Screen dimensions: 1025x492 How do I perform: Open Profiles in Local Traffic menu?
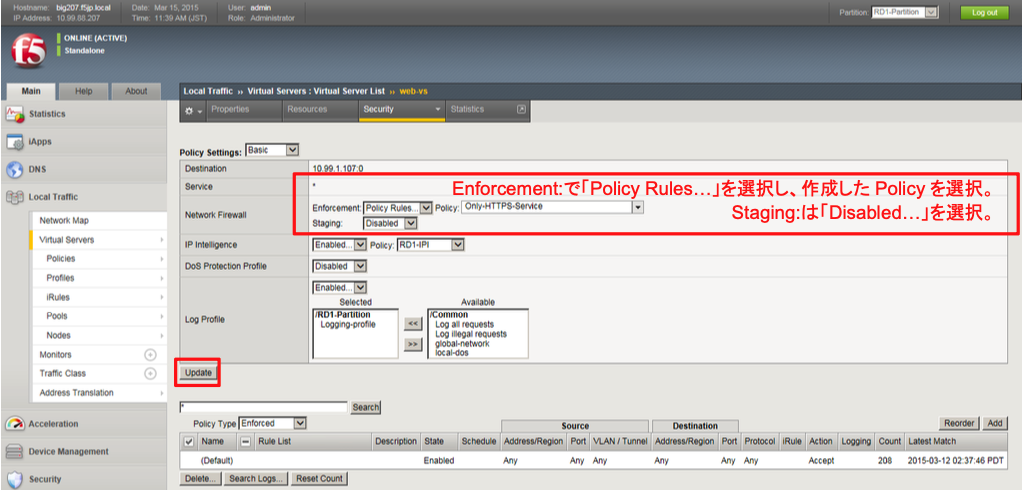click(60, 278)
